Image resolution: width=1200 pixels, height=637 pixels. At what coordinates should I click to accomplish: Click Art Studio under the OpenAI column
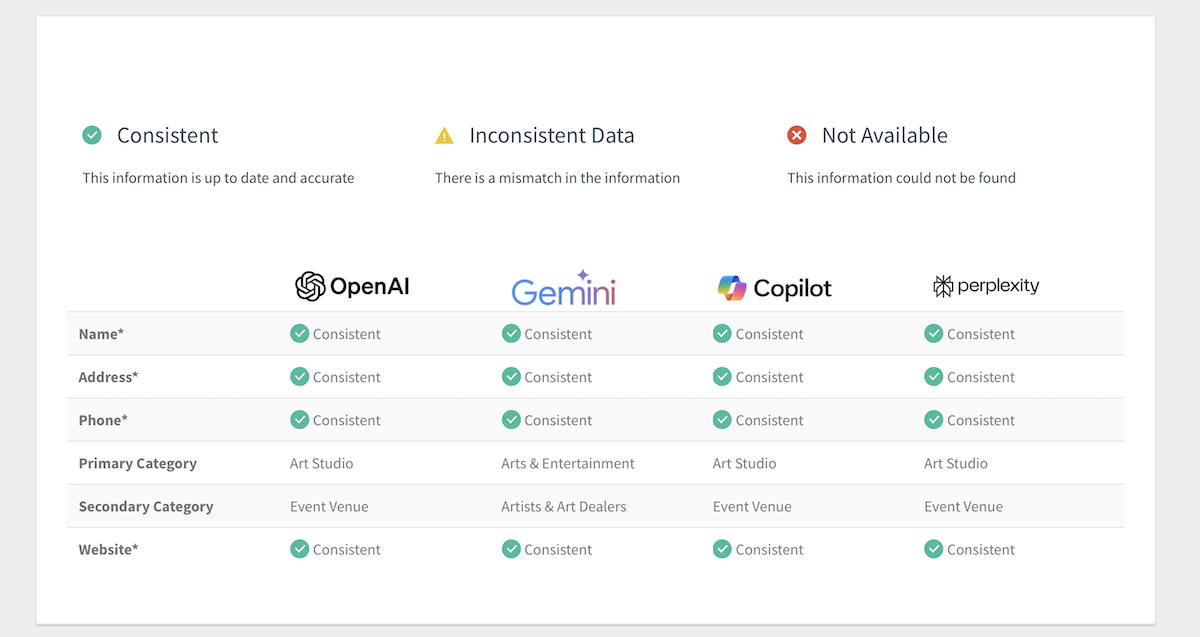click(x=322, y=464)
